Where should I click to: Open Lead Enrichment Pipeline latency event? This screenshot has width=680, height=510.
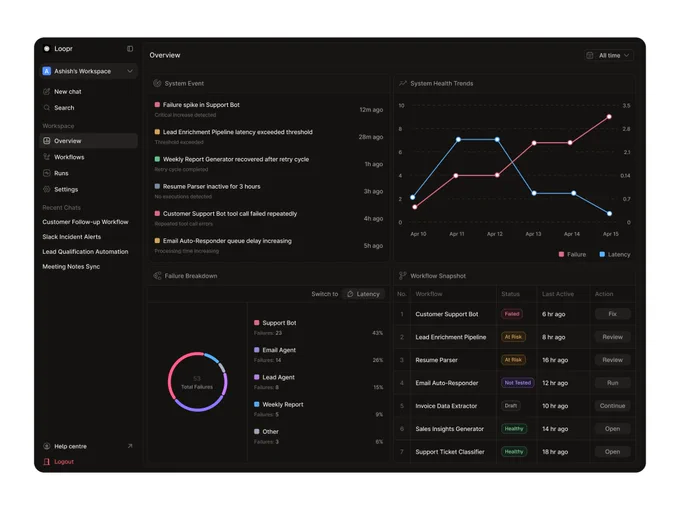[268, 137]
